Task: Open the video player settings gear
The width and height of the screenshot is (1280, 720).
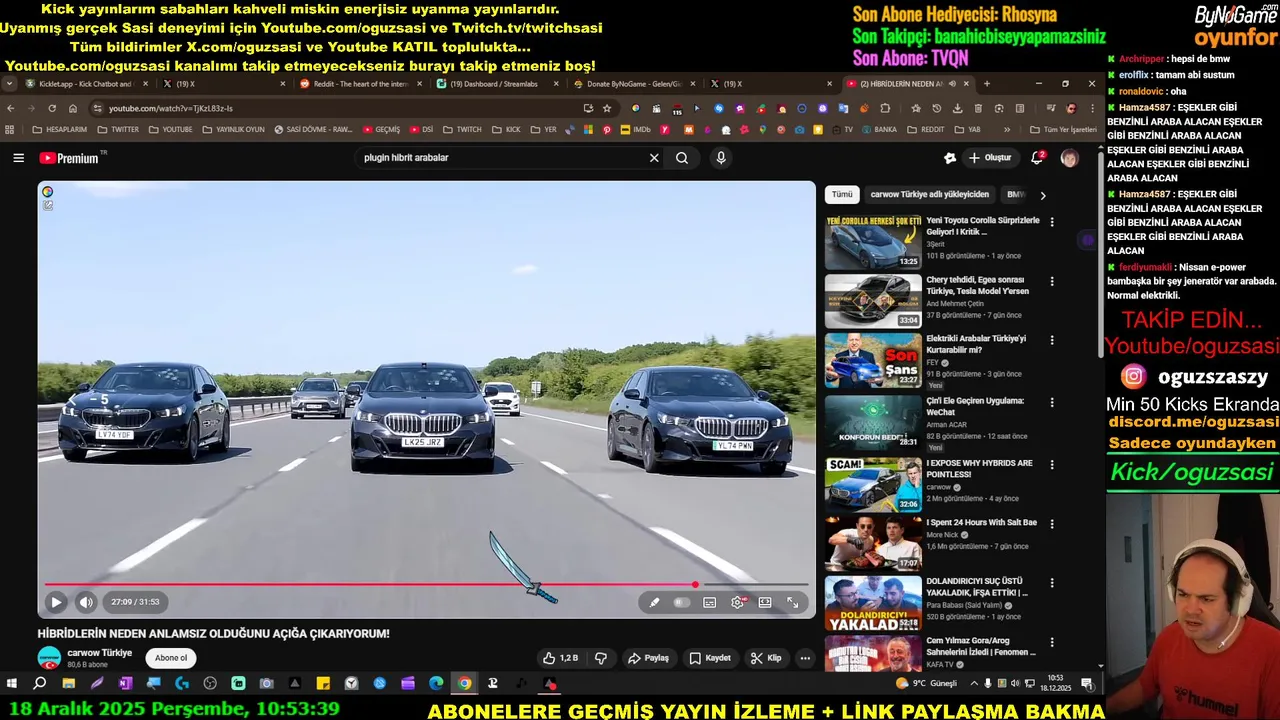Action: [737, 602]
